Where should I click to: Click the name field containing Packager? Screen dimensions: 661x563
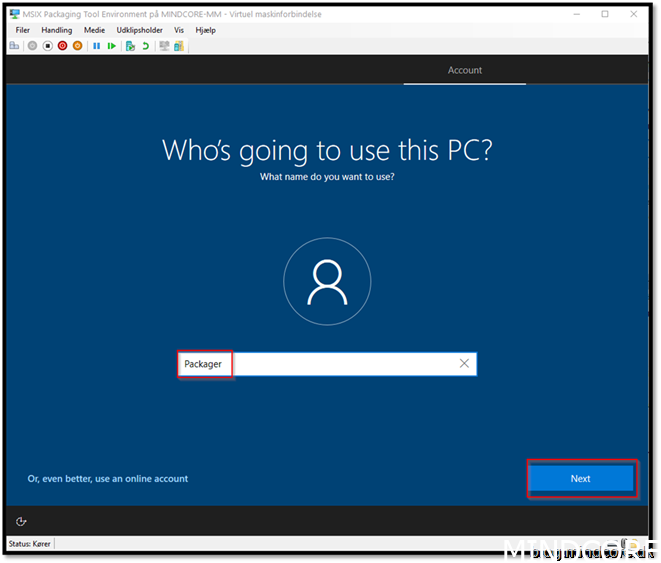pyautogui.click(x=326, y=364)
